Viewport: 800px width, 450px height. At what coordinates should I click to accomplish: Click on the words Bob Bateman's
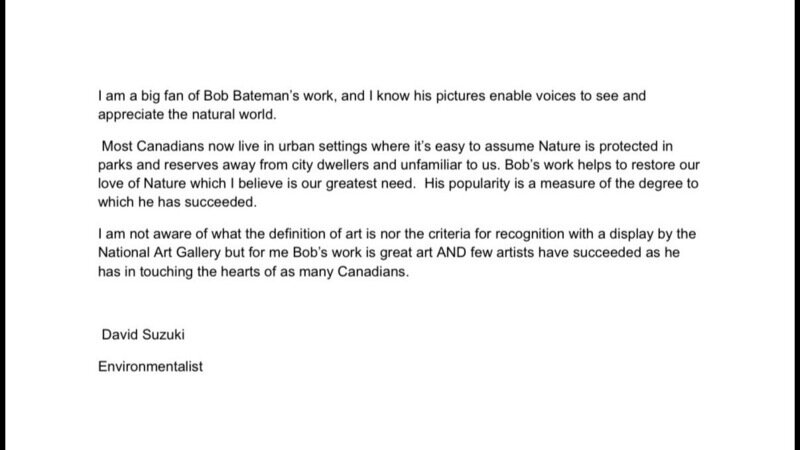click(252, 96)
